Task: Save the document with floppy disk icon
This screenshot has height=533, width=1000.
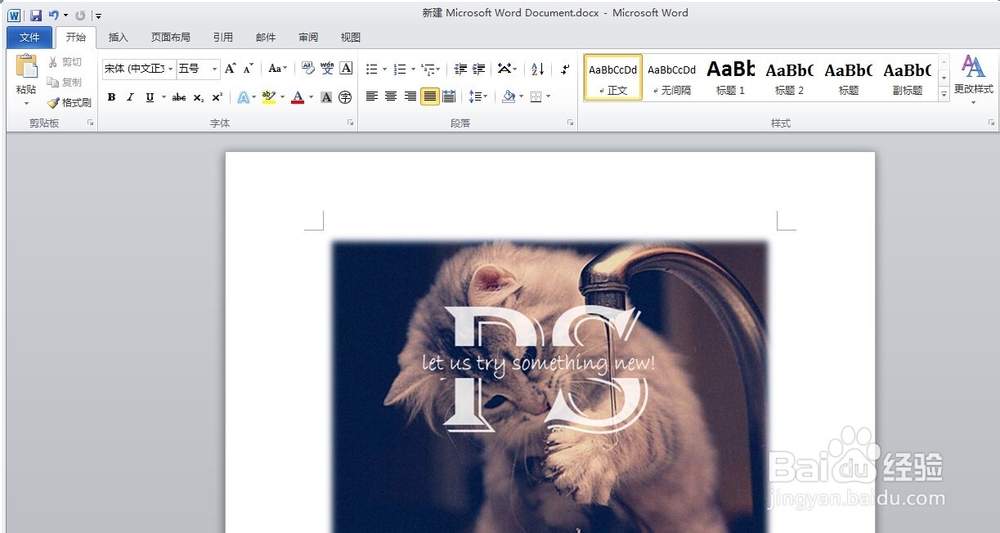Action: point(36,15)
